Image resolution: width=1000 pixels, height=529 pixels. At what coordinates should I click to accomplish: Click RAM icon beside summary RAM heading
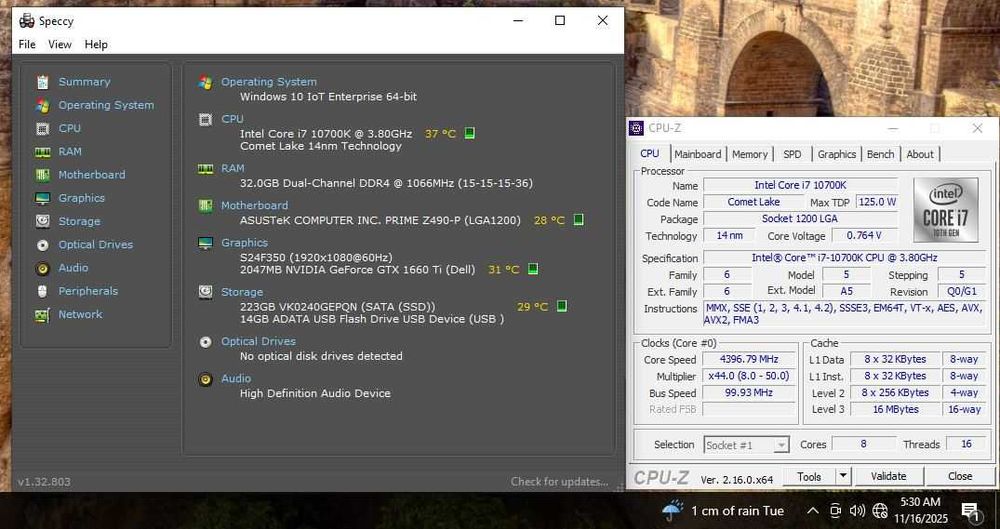click(205, 168)
